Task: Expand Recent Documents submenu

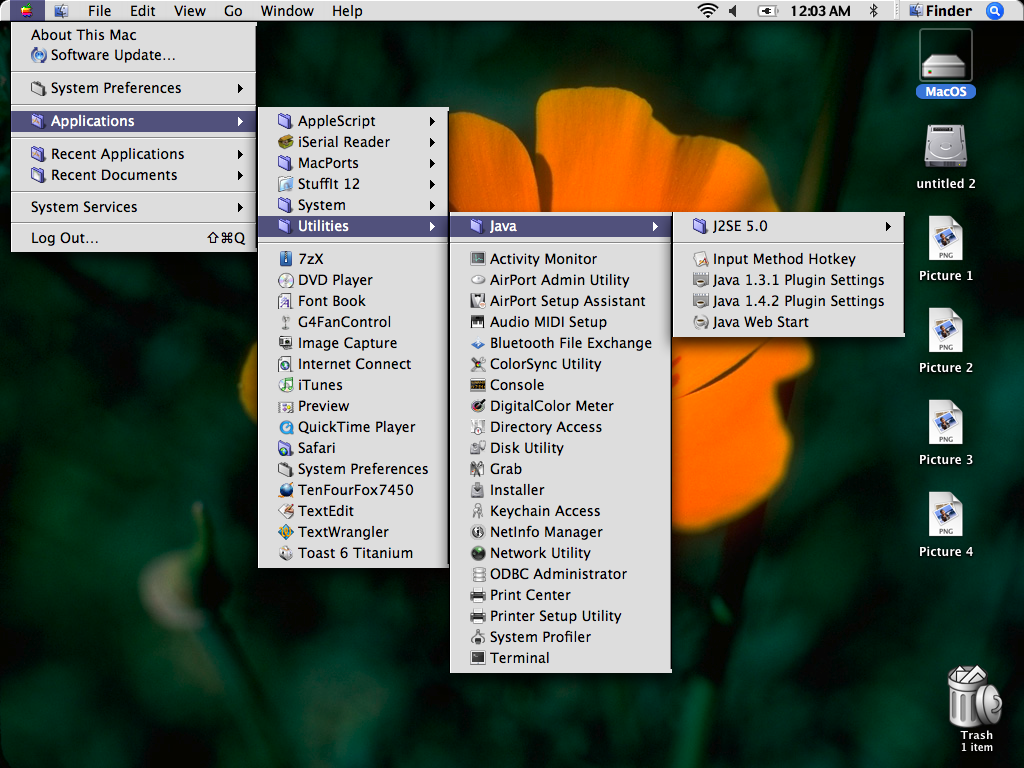Action: (x=133, y=174)
